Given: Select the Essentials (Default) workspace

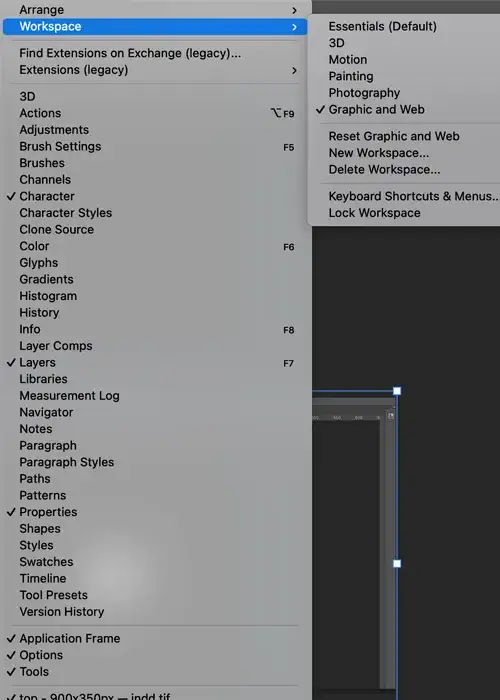Looking at the screenshot, I should click(383, 26).
